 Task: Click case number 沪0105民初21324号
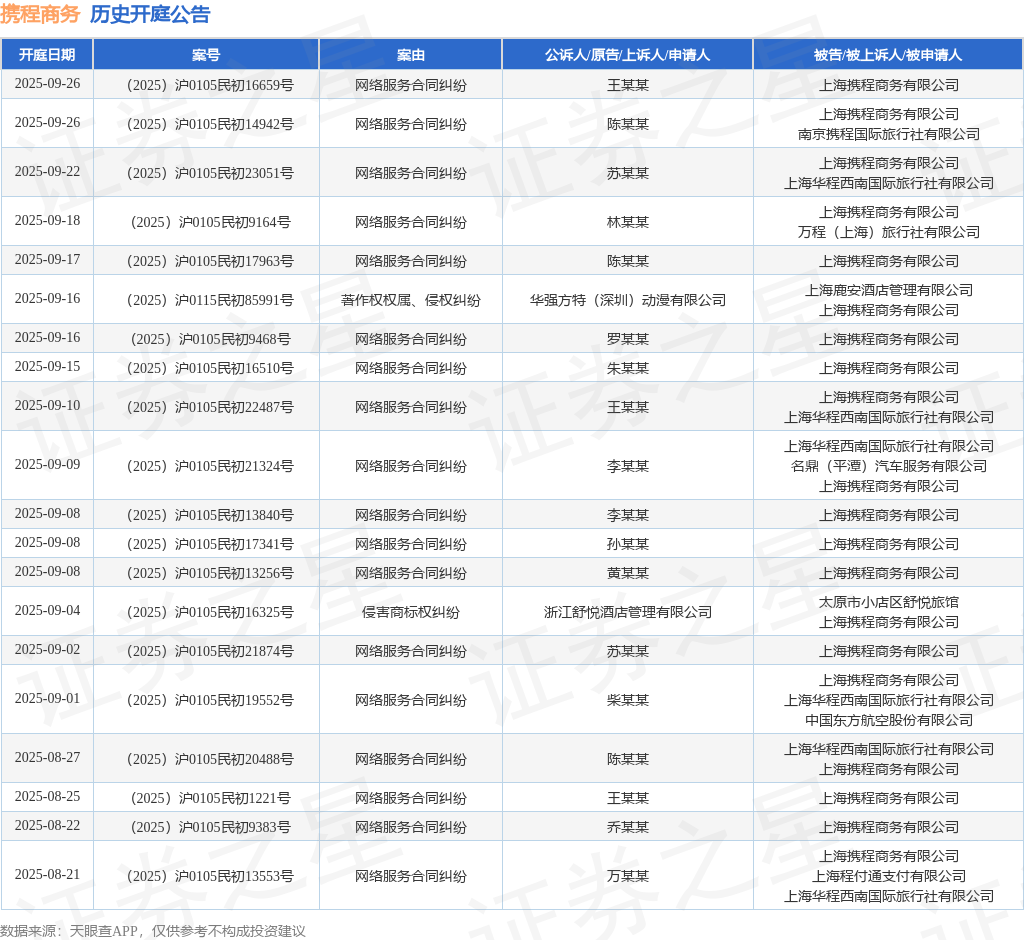pyautogui.click(x=210, y=466)
